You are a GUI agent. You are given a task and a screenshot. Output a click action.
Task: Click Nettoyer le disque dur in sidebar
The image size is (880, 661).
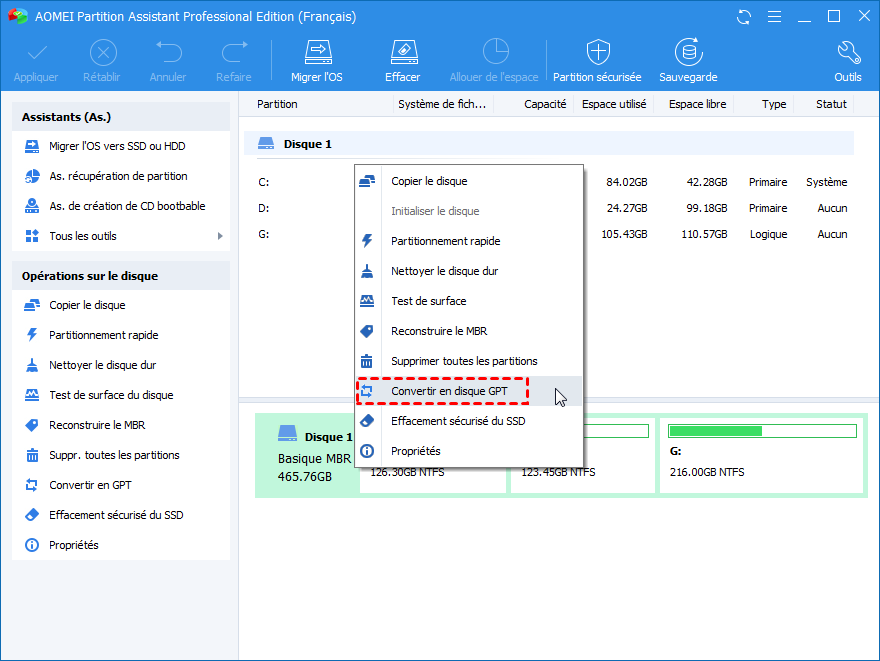[x=121, y=365]
